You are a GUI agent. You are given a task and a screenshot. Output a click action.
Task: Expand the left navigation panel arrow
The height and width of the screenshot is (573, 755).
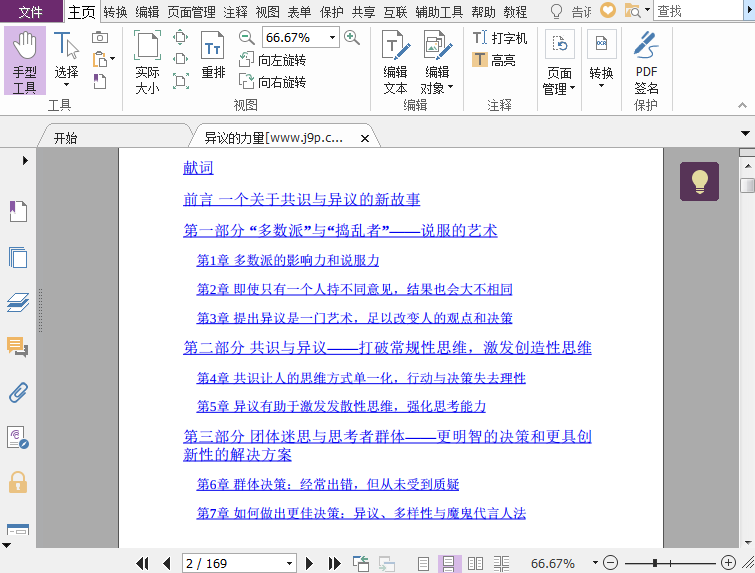pyautogui.click(x=25, y=160)
